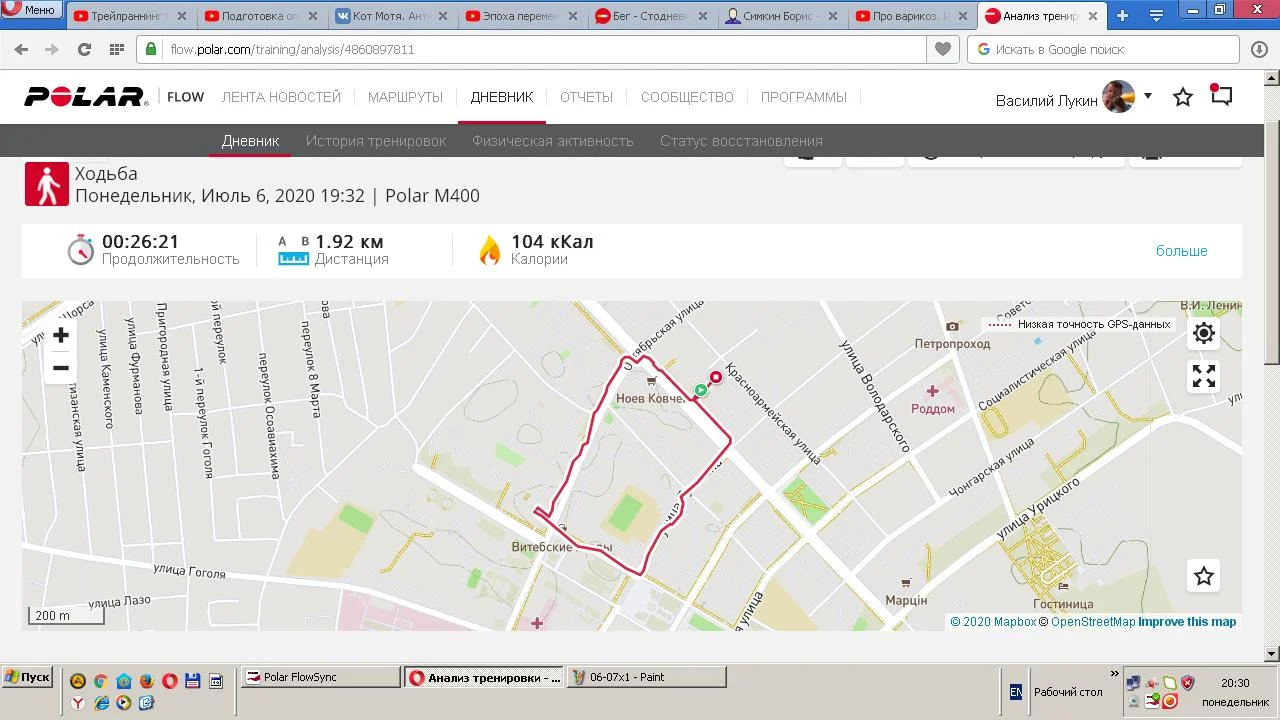Image resolution: width=1280 pixels, height=720 pixels.
Task: Open the ОТЧЕТЫ menu item
Action: (x=586, y=97)
